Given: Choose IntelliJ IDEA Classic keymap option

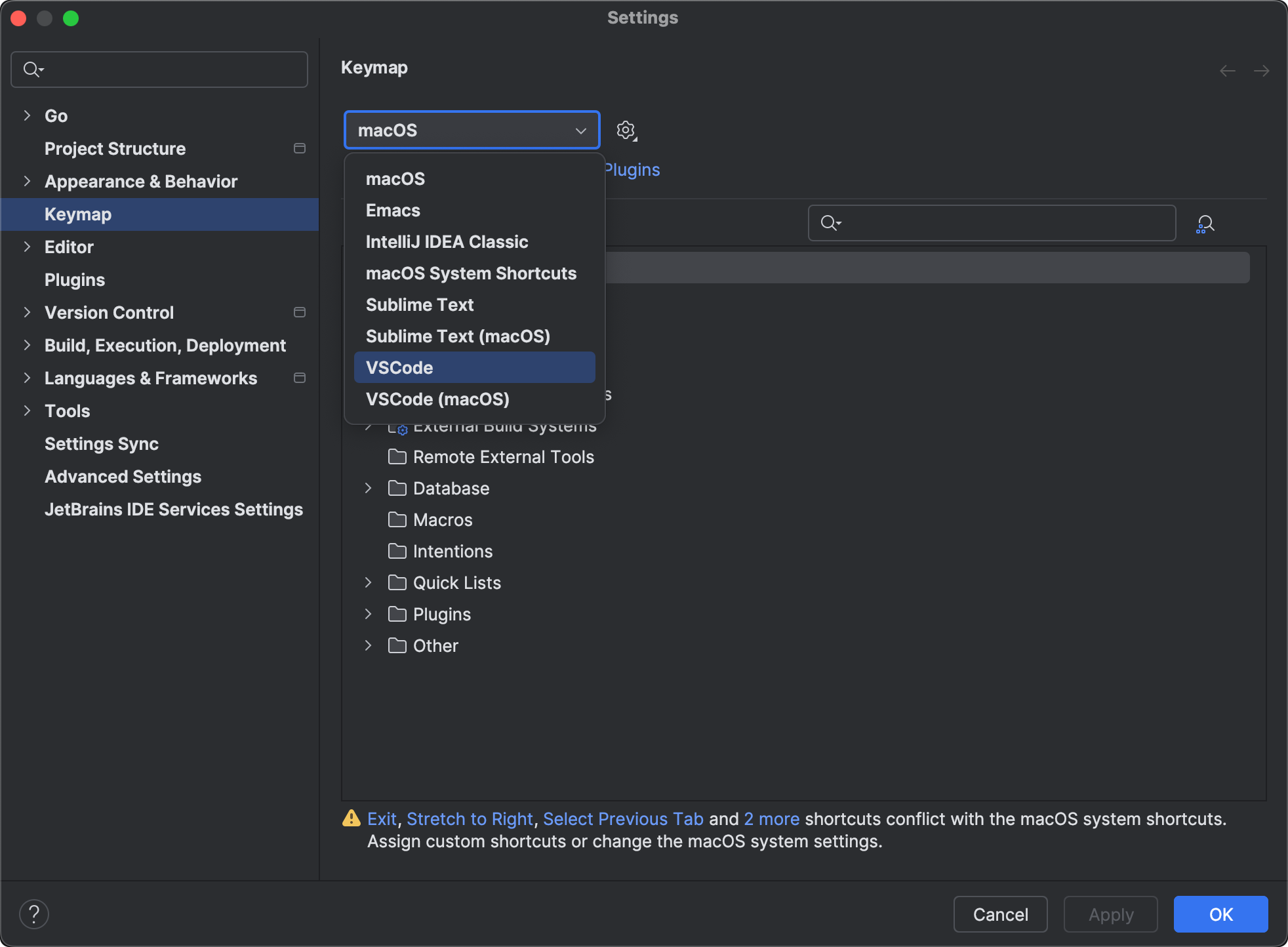Looking at the screenshot, I should [x=447, y=241].
